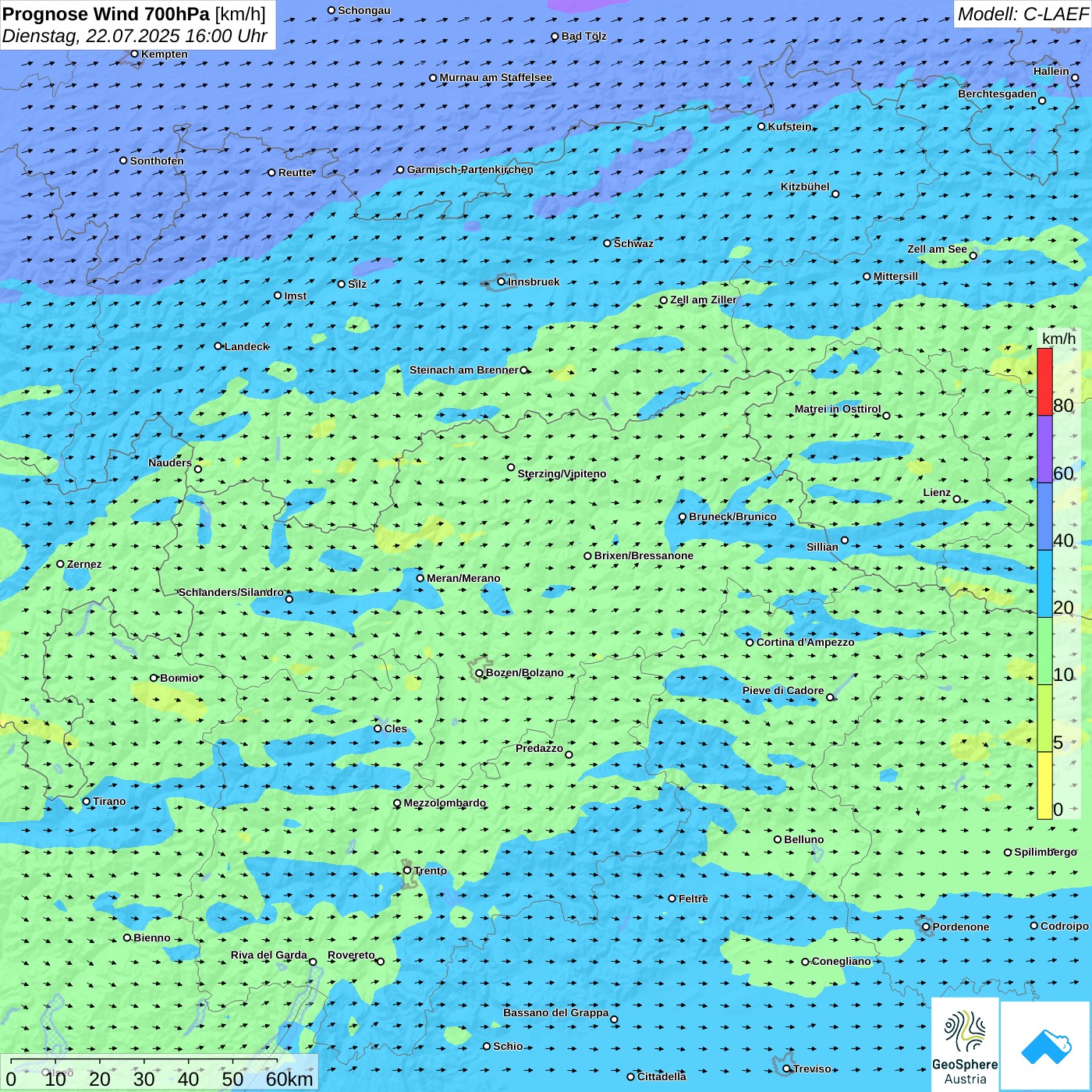Click the purple 60–80 km/h legend color
The height and width of the screenshot is (1092, 1092).
[x=1044, y=449]
